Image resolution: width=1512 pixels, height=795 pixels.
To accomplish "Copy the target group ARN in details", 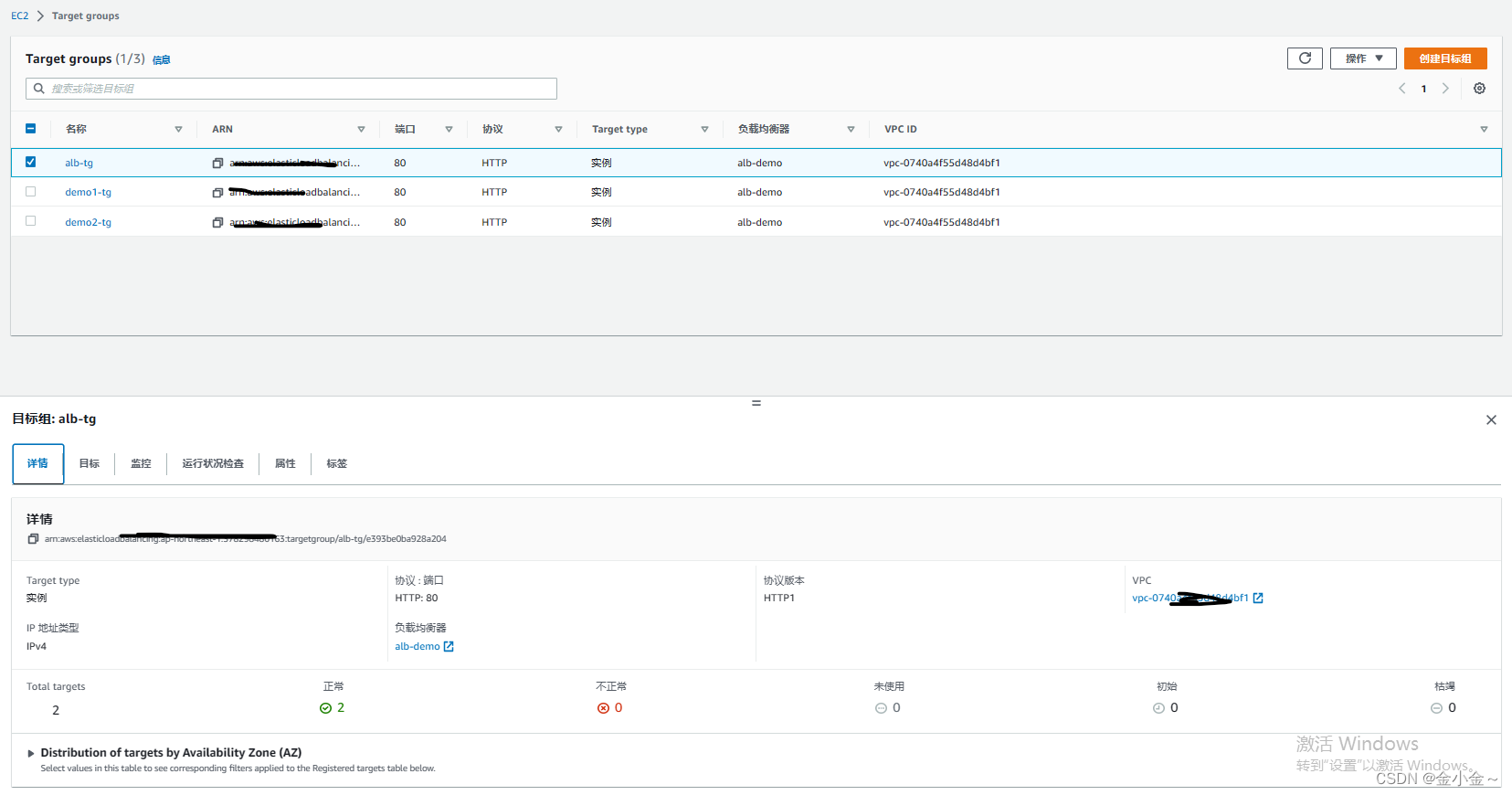I will click(33, 539).
